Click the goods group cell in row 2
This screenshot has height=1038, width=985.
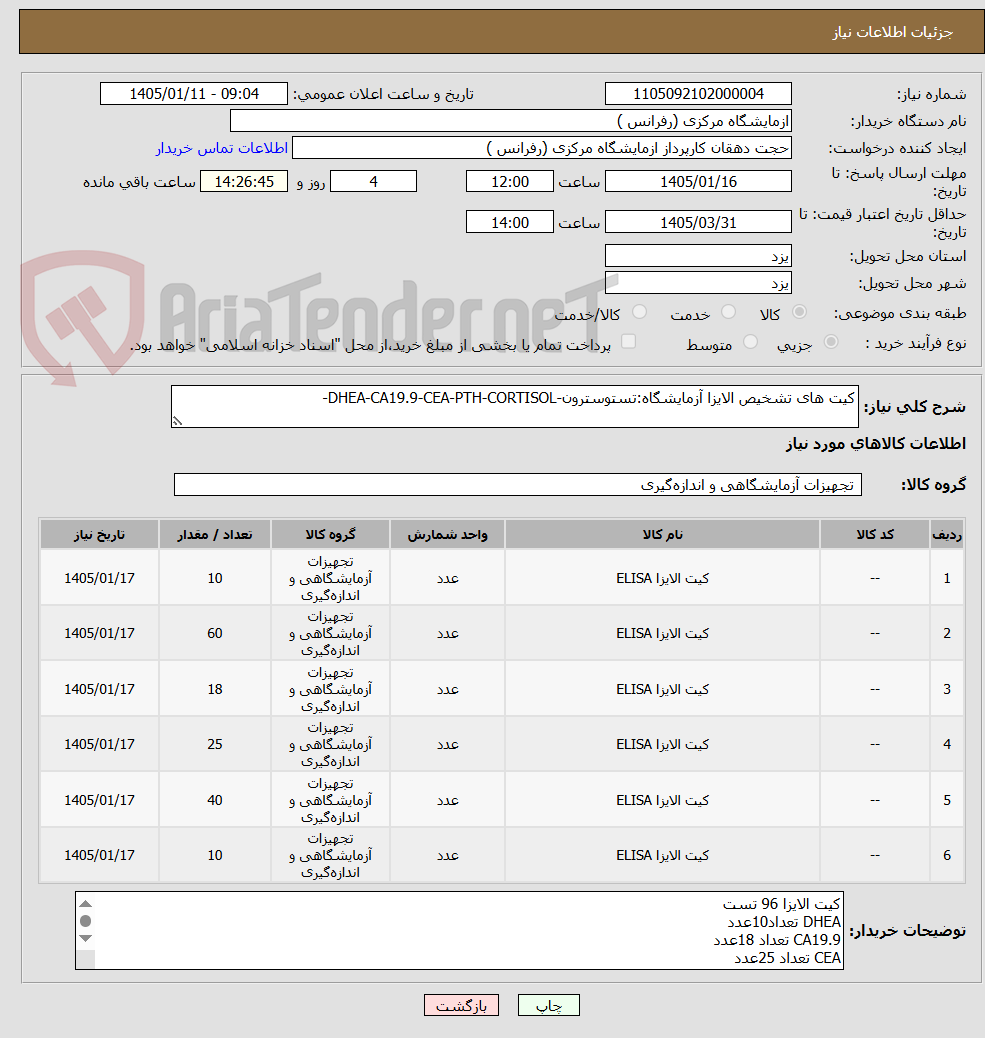[330, 633]
